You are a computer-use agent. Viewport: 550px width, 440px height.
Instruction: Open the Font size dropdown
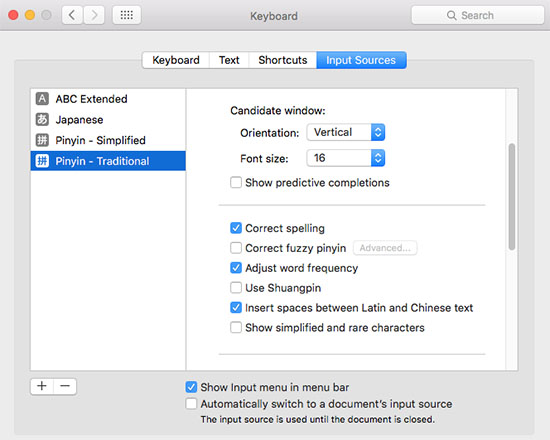point(346,158)
